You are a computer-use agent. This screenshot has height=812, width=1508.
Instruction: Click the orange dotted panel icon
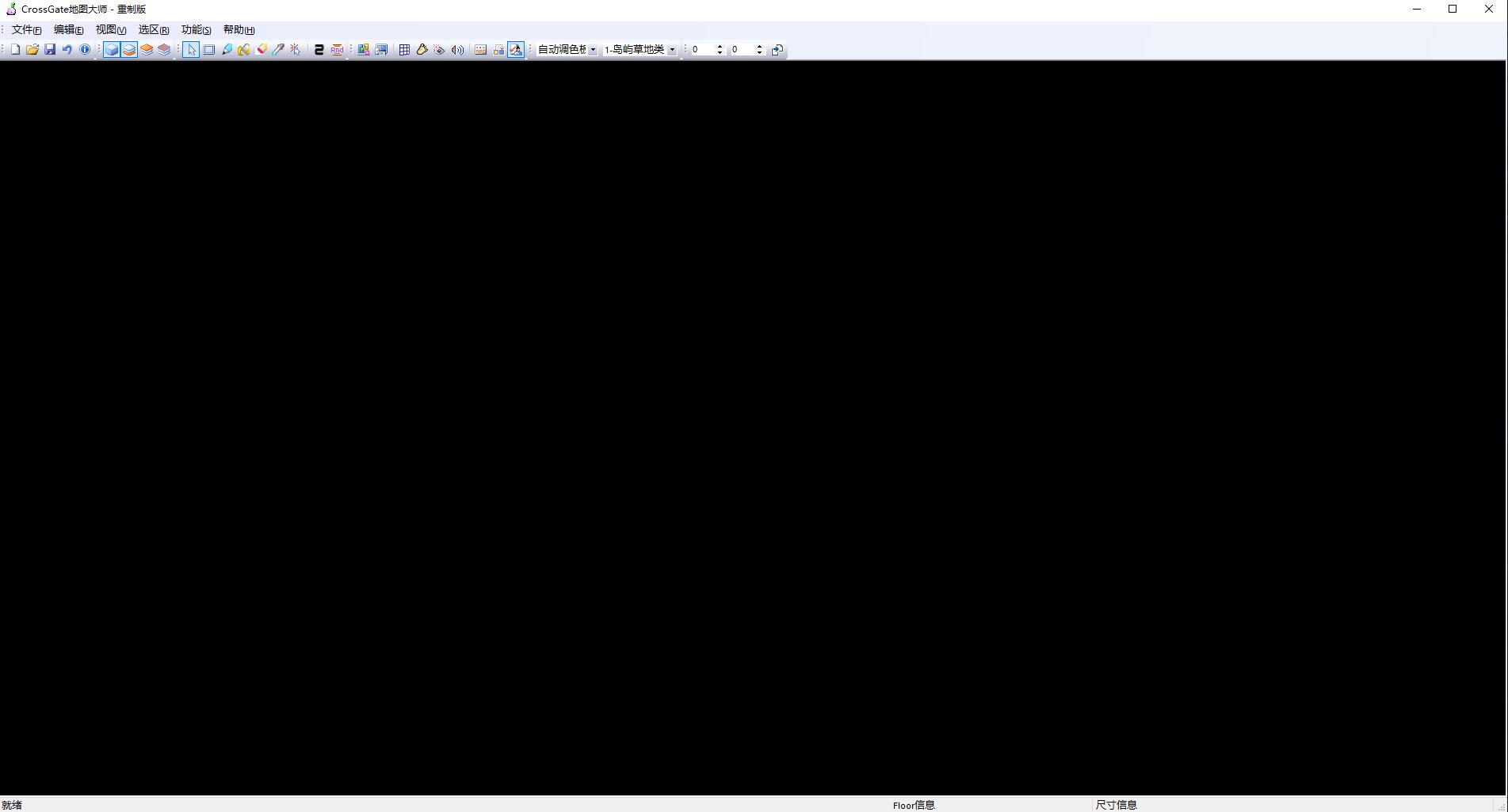pos(481,49)
